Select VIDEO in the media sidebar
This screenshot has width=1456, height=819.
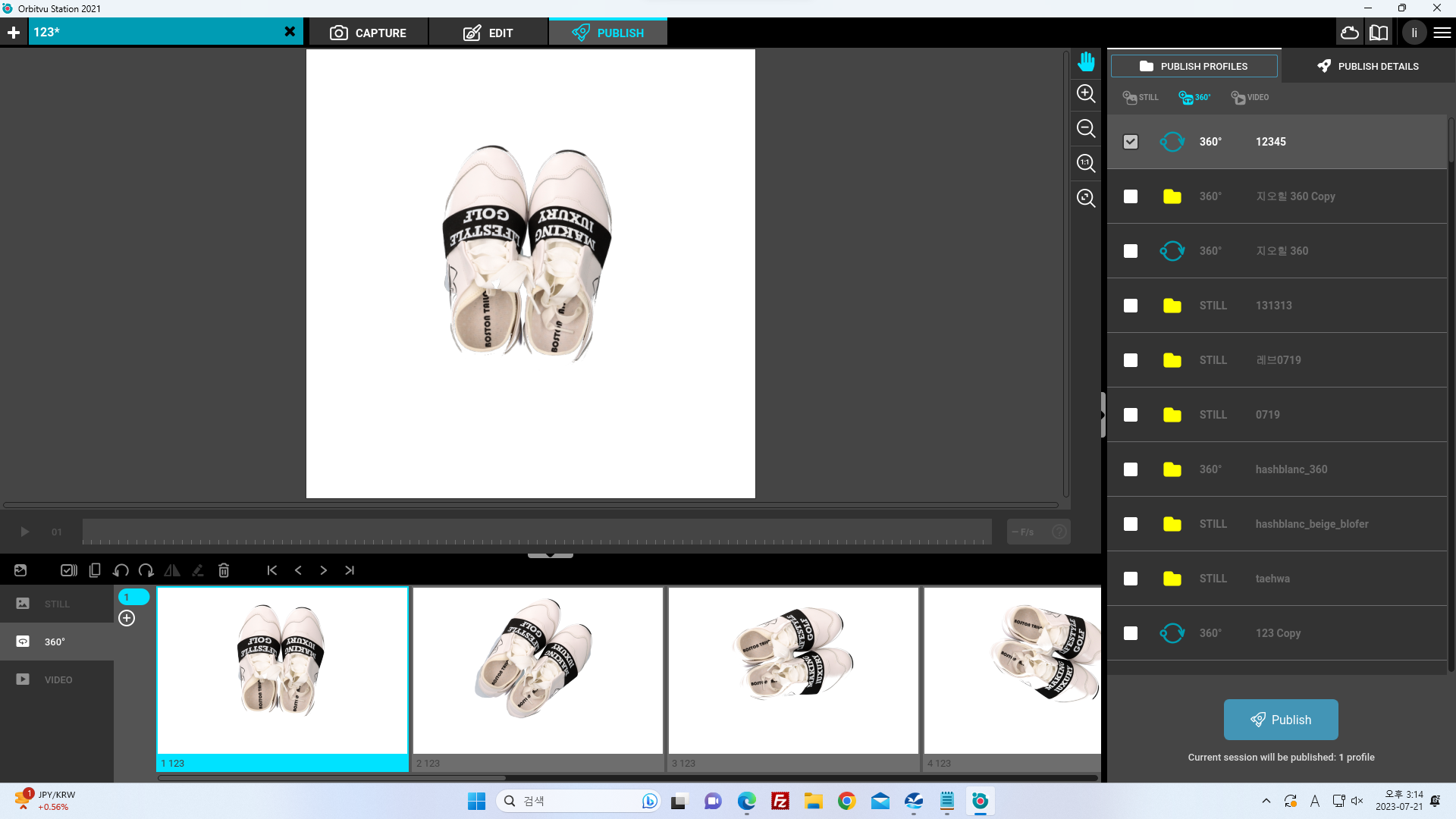pyautogui.click(x=57, y=679)
